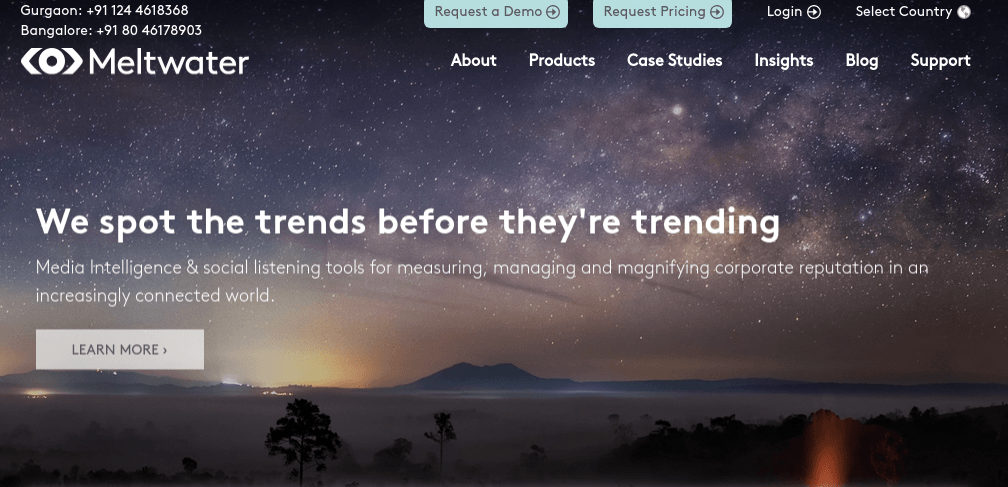Click the LEARN MORE button
This screenshot has width=1008, height=487.
120,350
